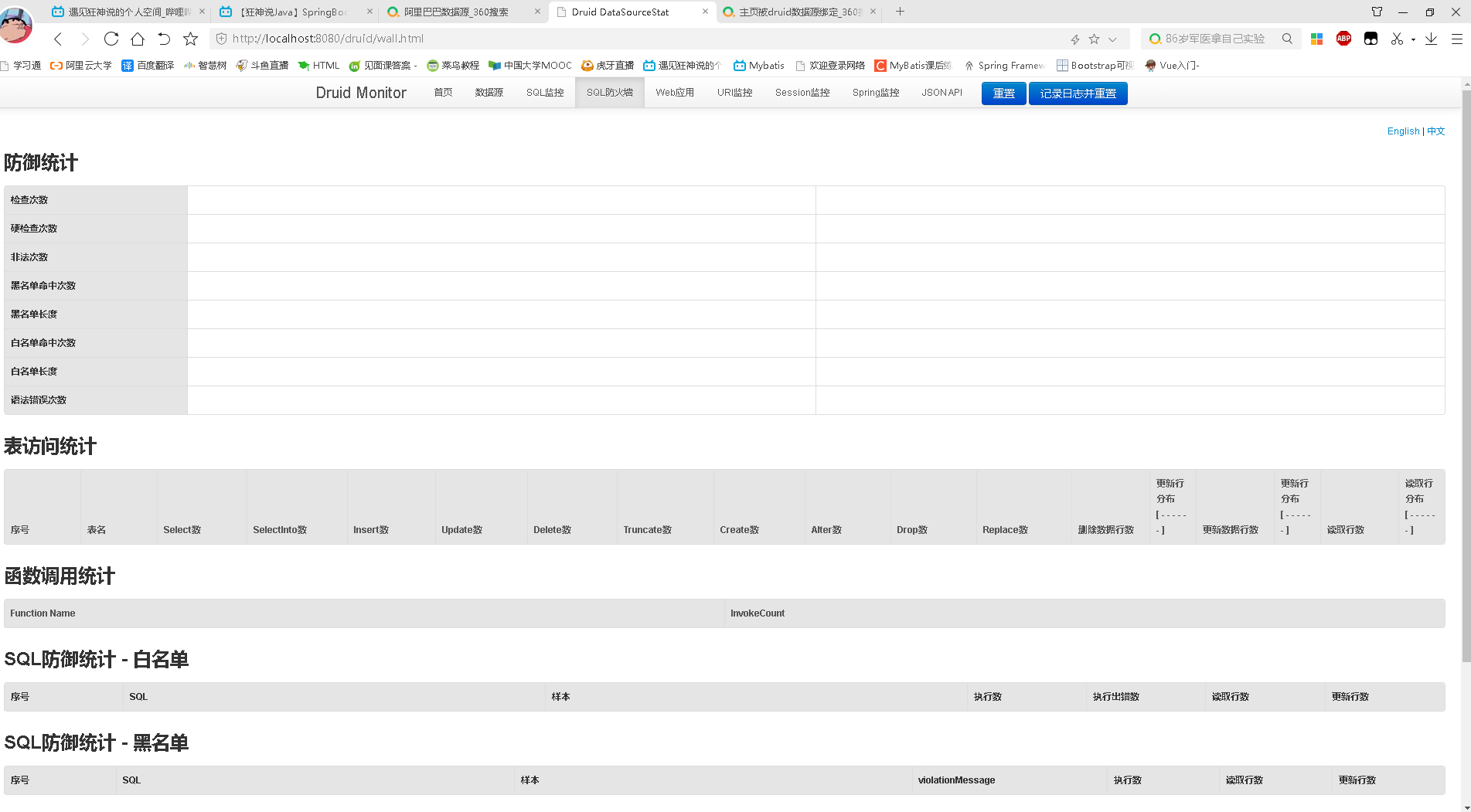
Task: Switch to 阿里巴巴数据源_360搜索 tab
Action: coord(463,12)
